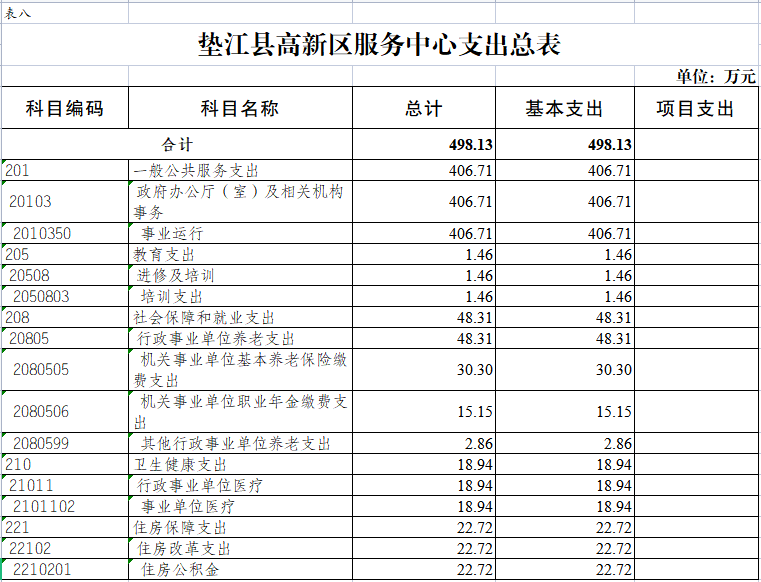This screenshot has width=761, height=582.
Task: Click code cell 210
Action: tap(65, 464)
